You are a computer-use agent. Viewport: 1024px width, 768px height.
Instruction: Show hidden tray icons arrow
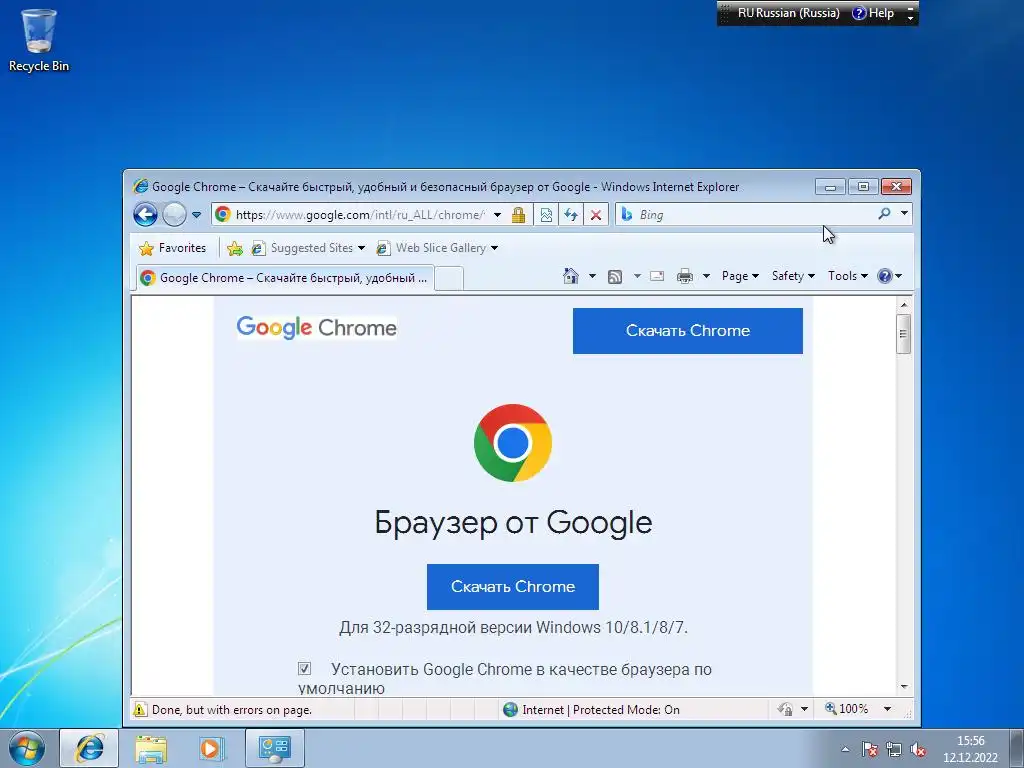(845, 750)
